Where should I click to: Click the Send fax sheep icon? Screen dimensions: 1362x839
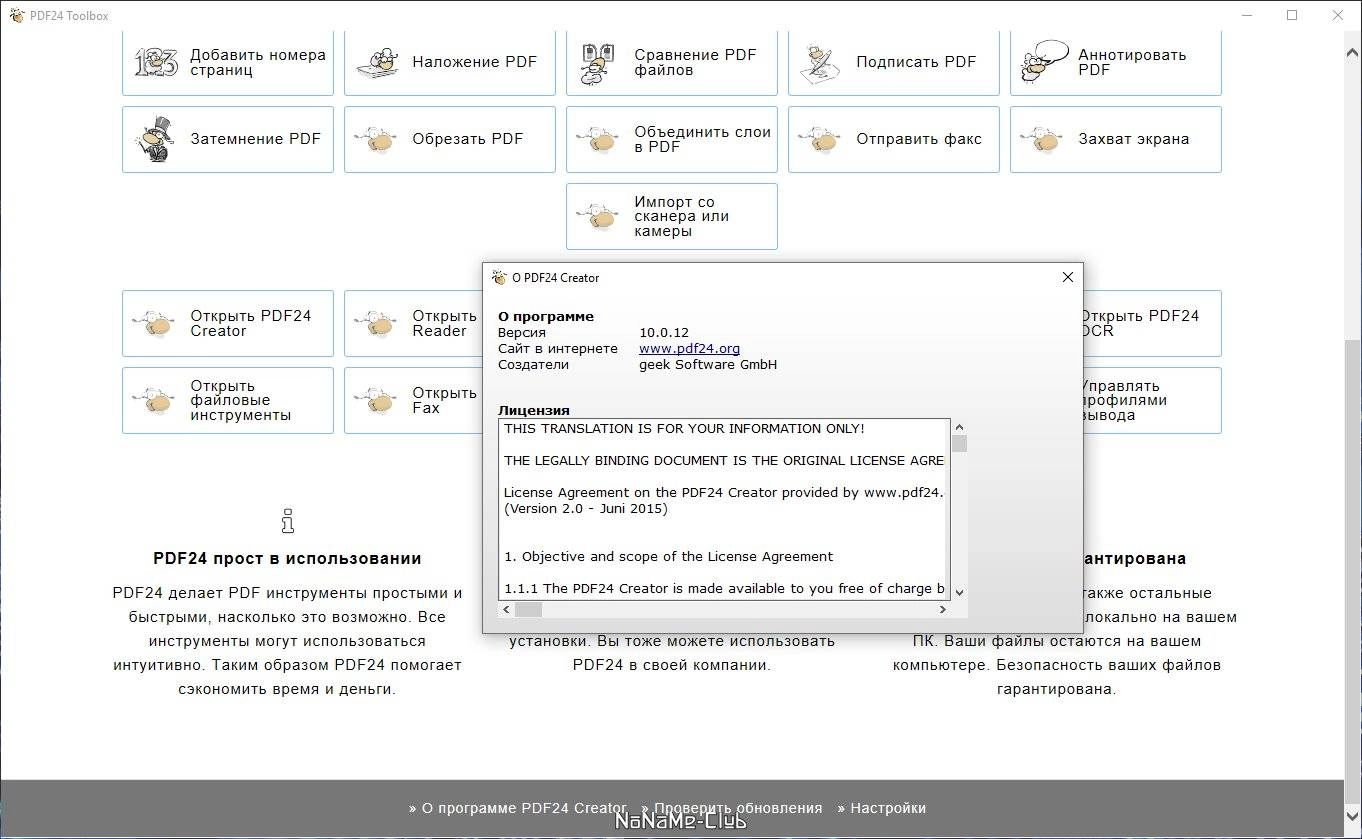pos(821,140)
